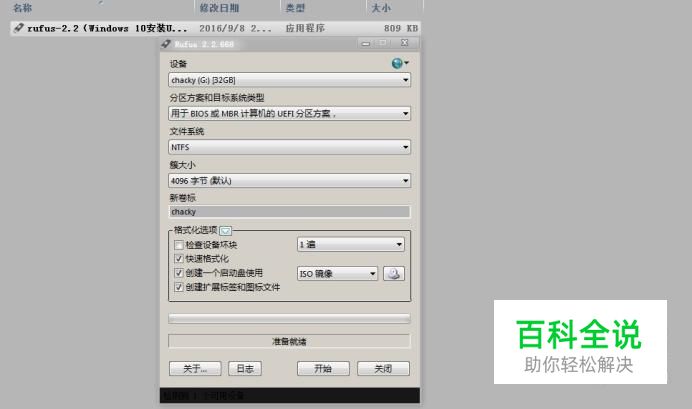This screenshot has height=409, width=692.
Task: Toggle the advanced format options arrow icon
Action: (225, 231)
